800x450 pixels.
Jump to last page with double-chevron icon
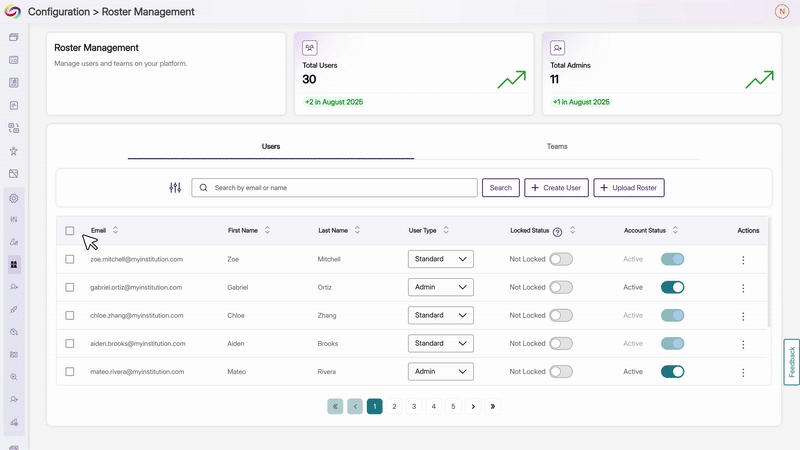(x=492, y=407)
